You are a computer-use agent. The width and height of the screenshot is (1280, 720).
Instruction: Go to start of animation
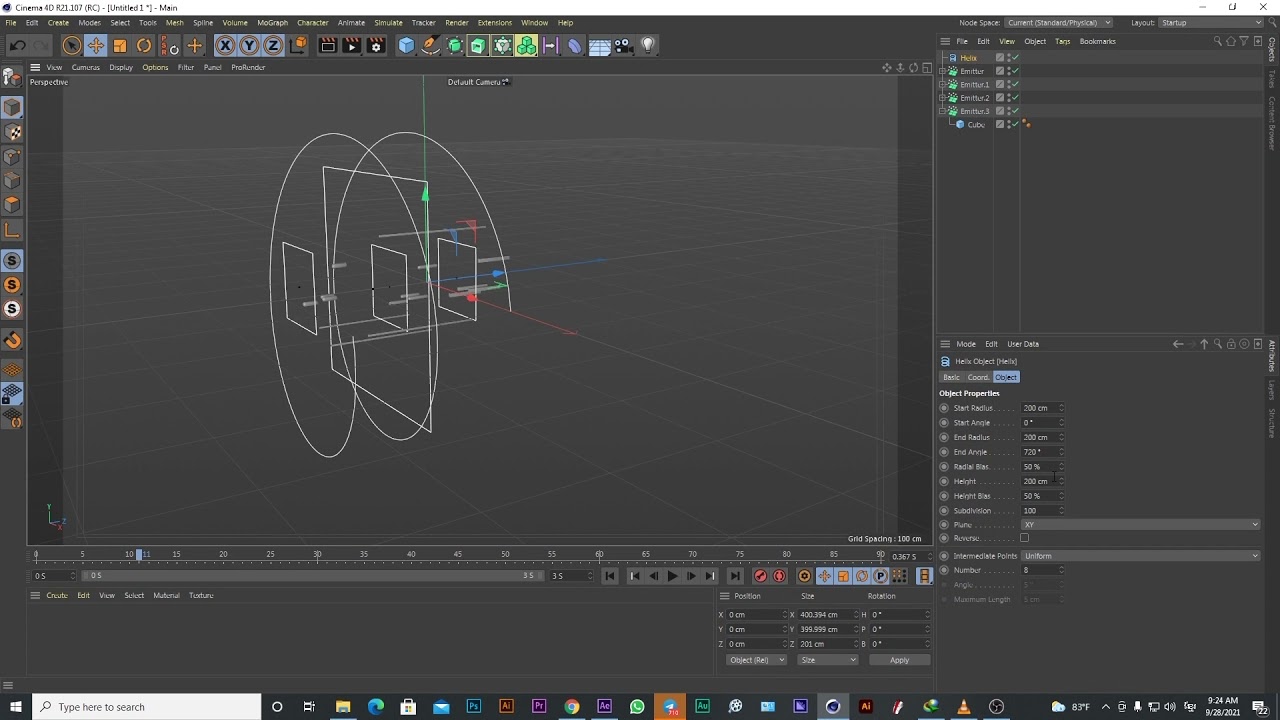click(610, 576)
